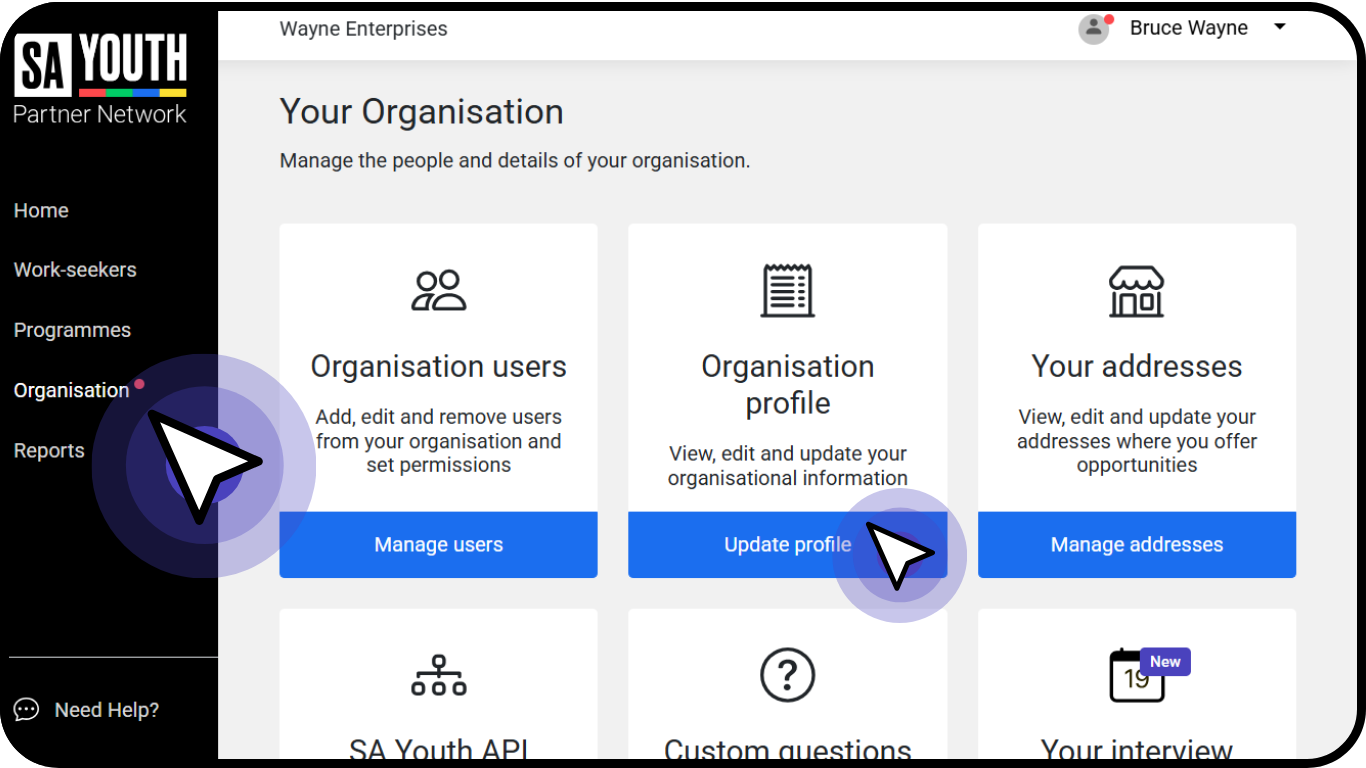The width and height of the screenshot is (1366, 768).
Task: Click the 'Manage the people and details' subtitle
Action: 515,160
